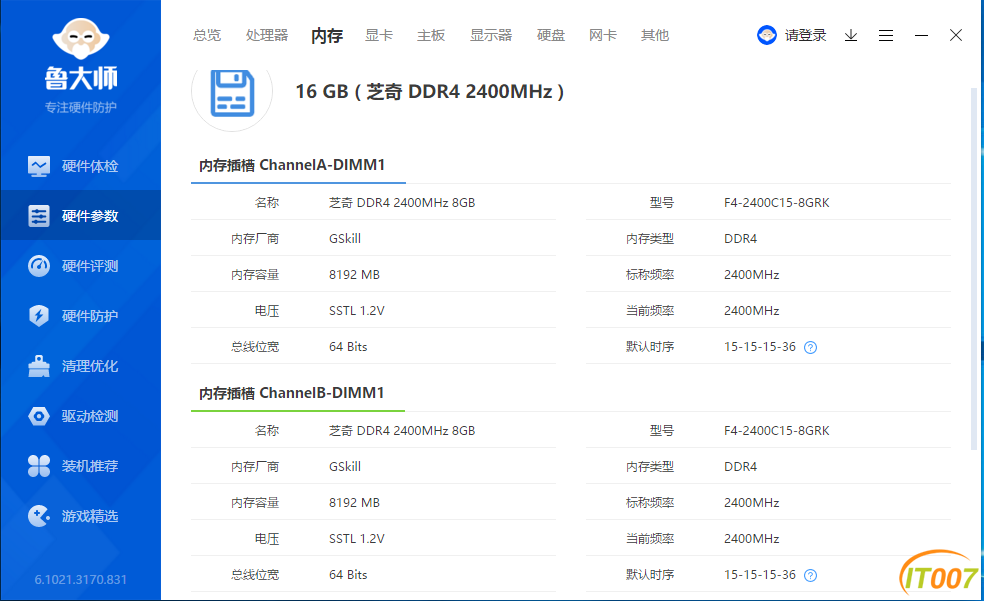Click the 16 GB 芝奇 DDR4 2400MHz title

point(430,92)
